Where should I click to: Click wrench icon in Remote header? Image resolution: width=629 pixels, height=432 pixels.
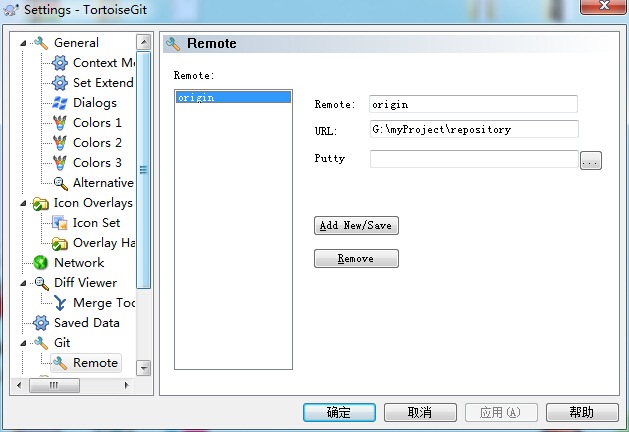(173, 43)
